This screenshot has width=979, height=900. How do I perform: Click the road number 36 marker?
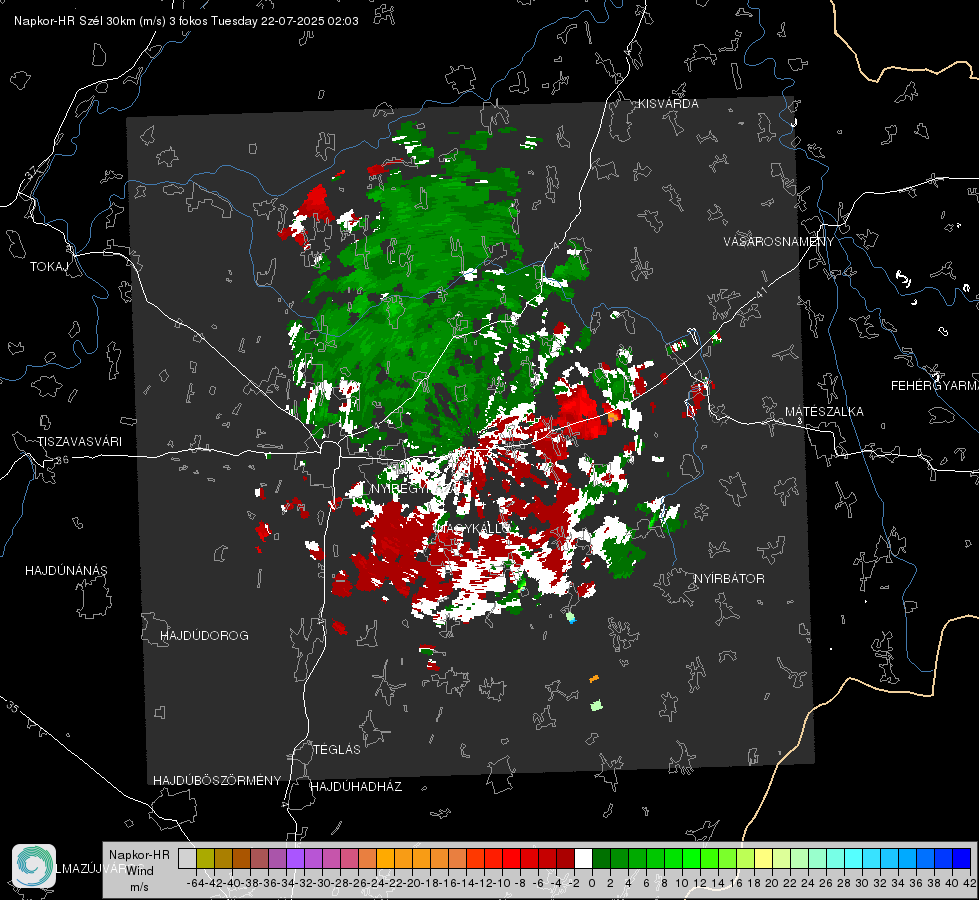pyautogui.click(x=62, y=460)
